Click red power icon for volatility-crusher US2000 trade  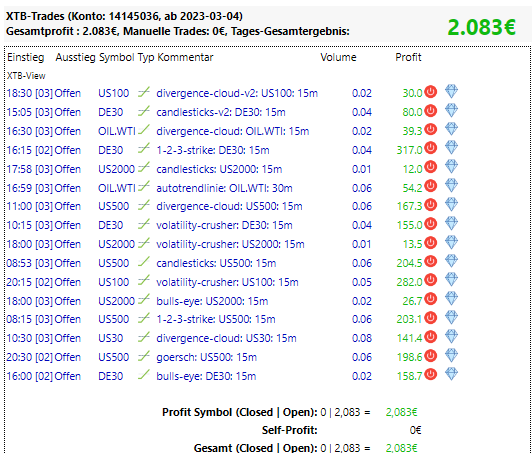coord(430,243)
